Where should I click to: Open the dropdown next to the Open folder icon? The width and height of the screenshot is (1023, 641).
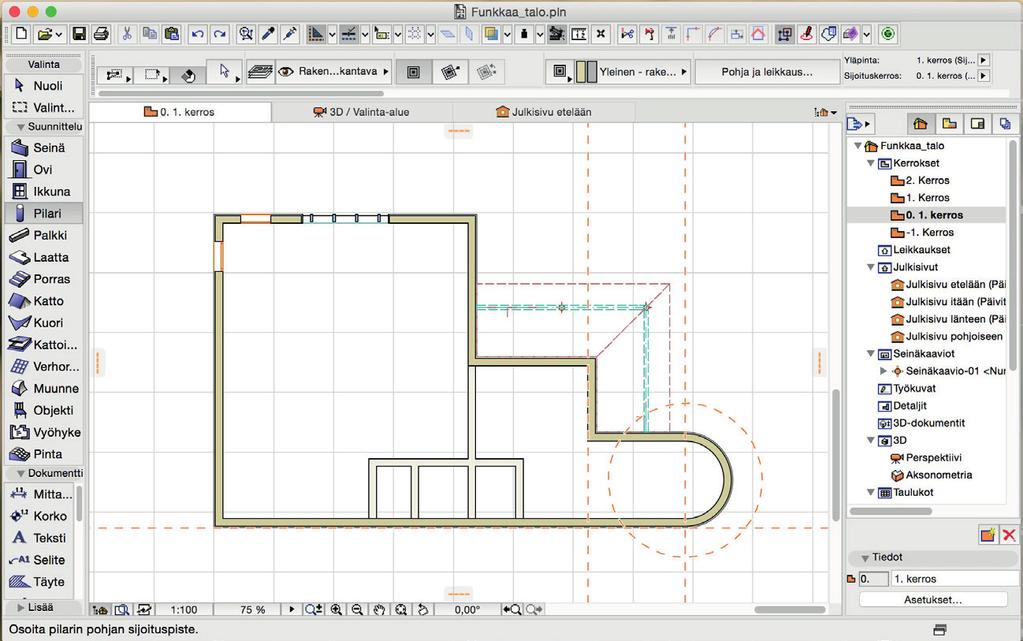[x=59, y=34]
